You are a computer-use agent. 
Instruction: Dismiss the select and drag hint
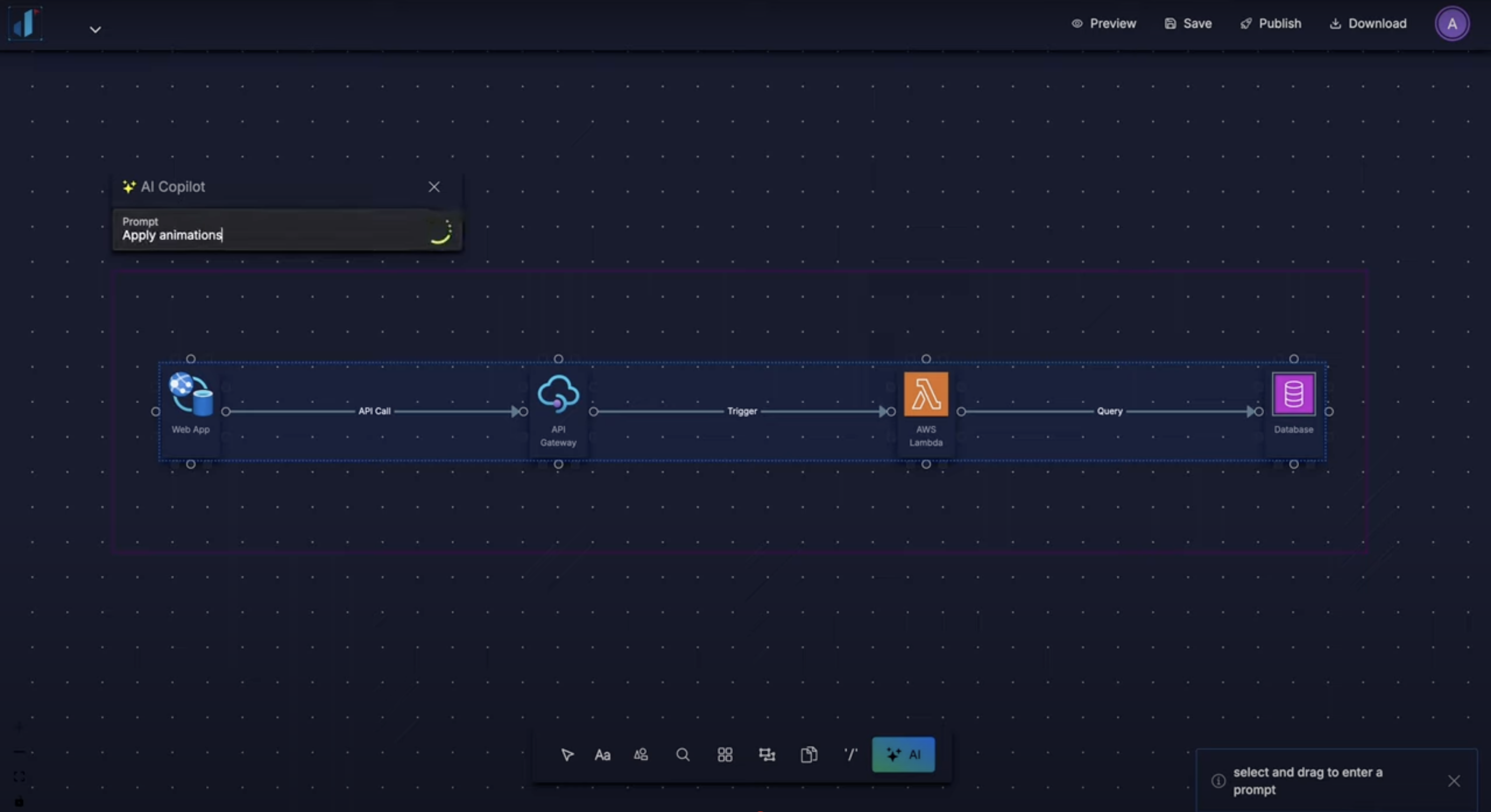[x=1454, y=781]
